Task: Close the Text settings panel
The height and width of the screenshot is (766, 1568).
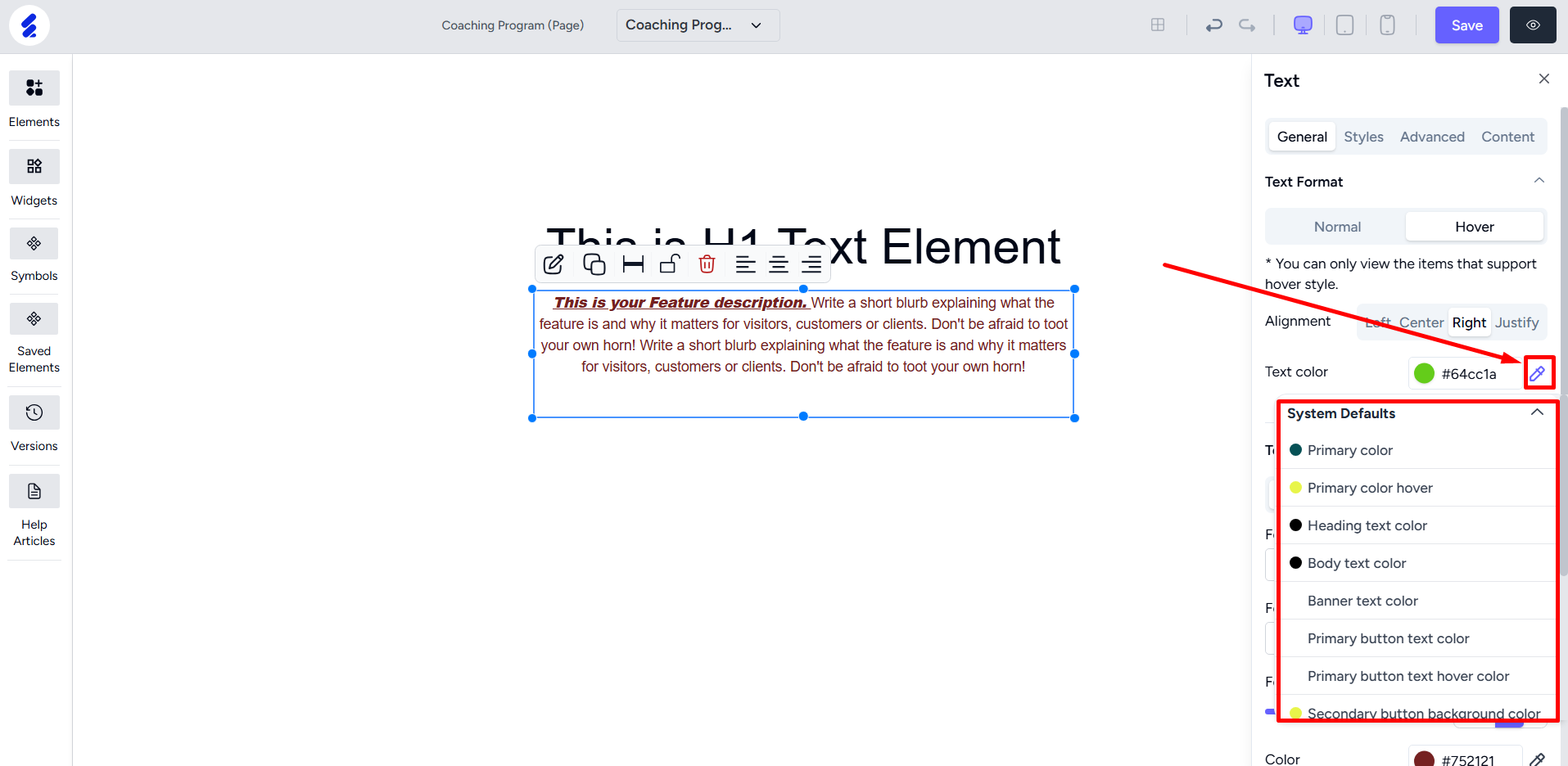Action: pyautogui.click(x=1543, y=79)
